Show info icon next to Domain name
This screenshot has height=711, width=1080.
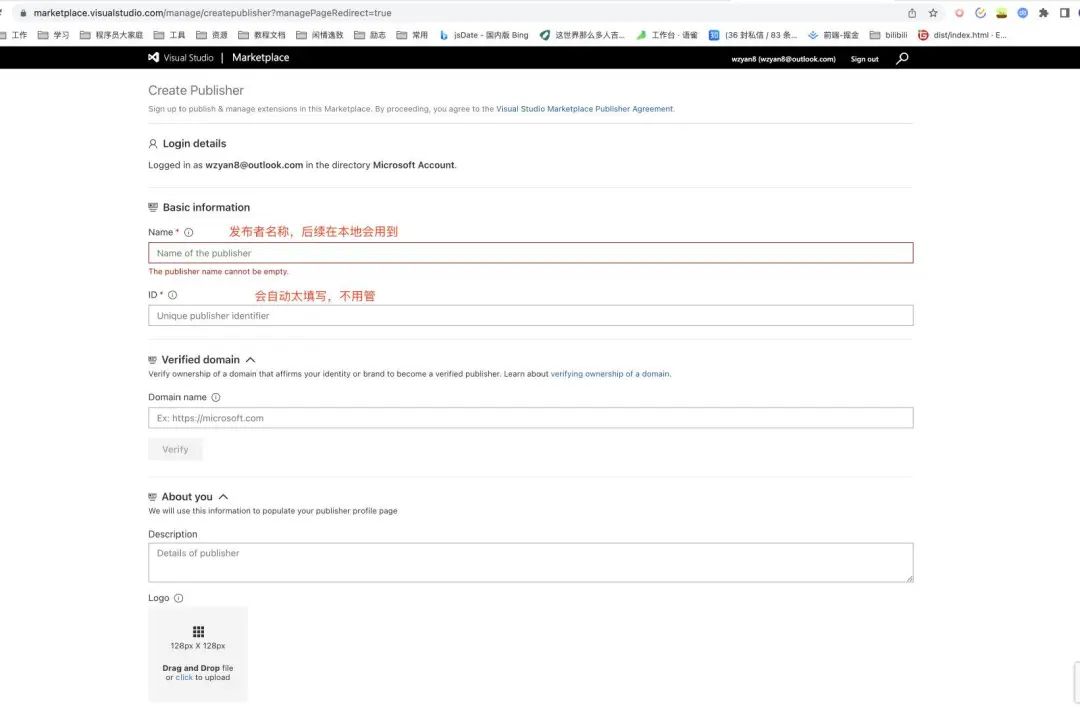point(216,398)
